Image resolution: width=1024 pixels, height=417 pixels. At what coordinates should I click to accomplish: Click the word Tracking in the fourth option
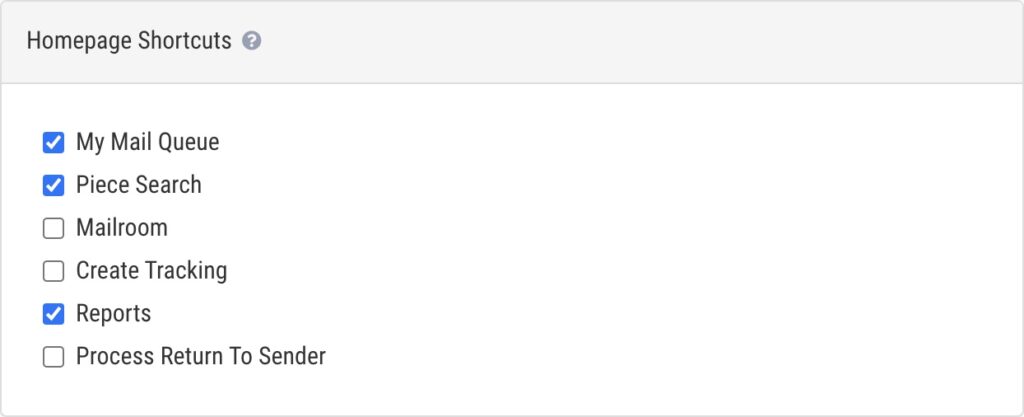click(187, 271)
